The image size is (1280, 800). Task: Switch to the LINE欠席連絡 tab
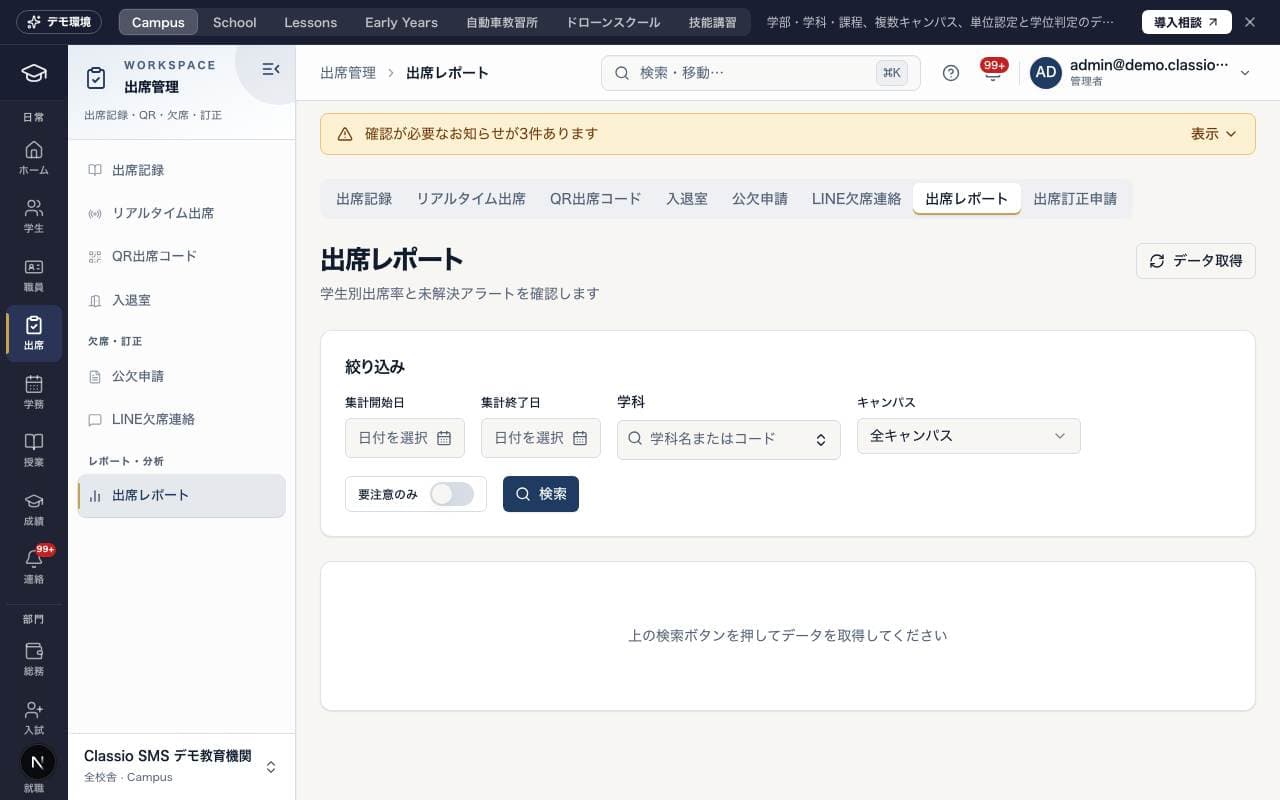pos(856,199)
